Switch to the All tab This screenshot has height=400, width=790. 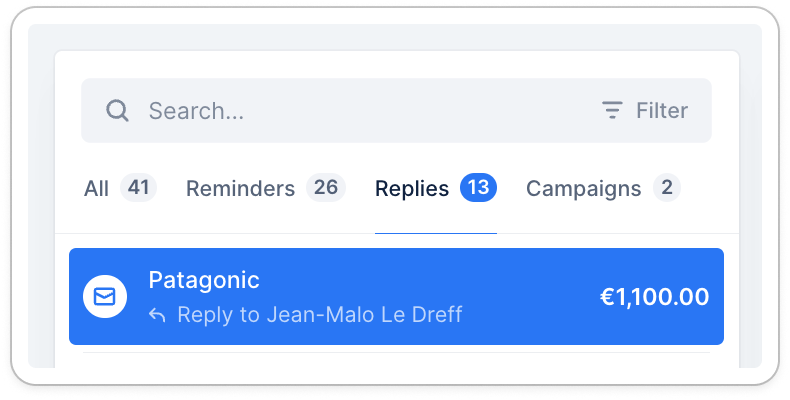[97, 188]
